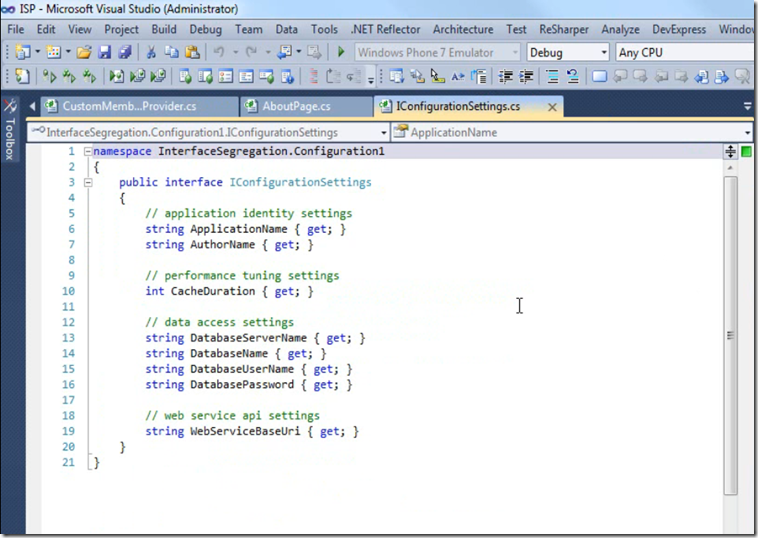Viewport: 758px width, 538px height.
Task: Open the Toolbox side panel
Action: [9, 130]
